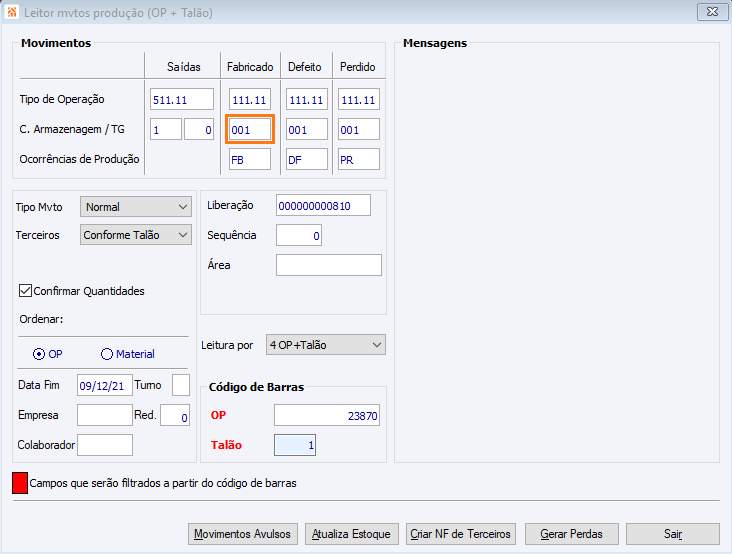Click the Perdido column header
The image size is (732, 554).
358,67
